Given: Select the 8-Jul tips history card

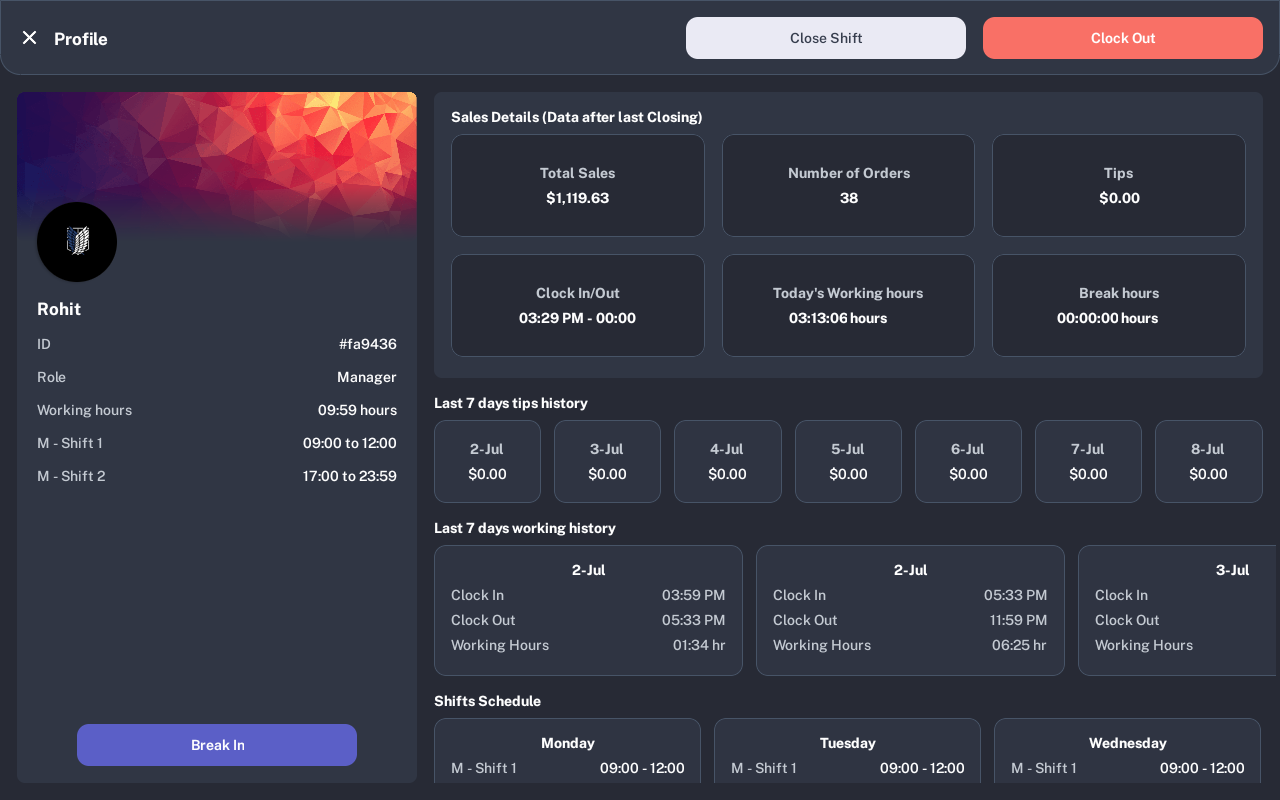Looking at the screenshot, I should [1208, 462].
